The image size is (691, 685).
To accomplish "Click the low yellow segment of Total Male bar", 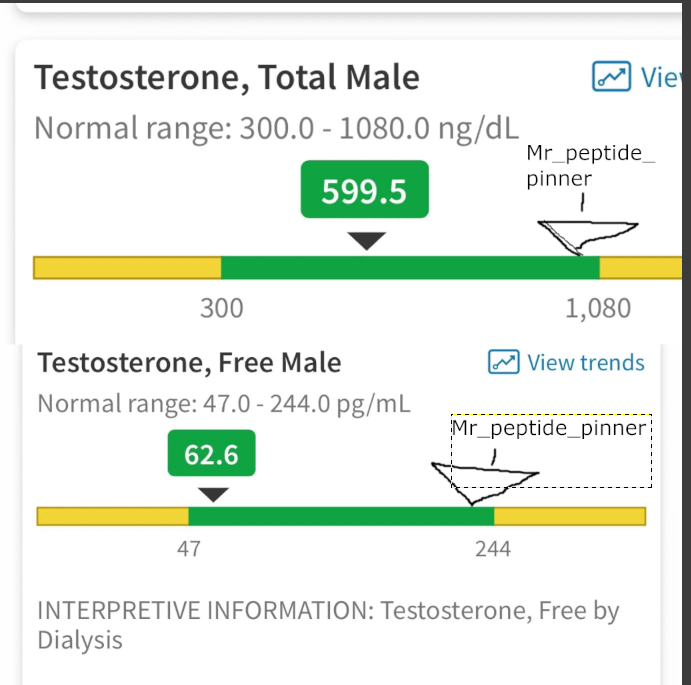I will tap(127, 268).
